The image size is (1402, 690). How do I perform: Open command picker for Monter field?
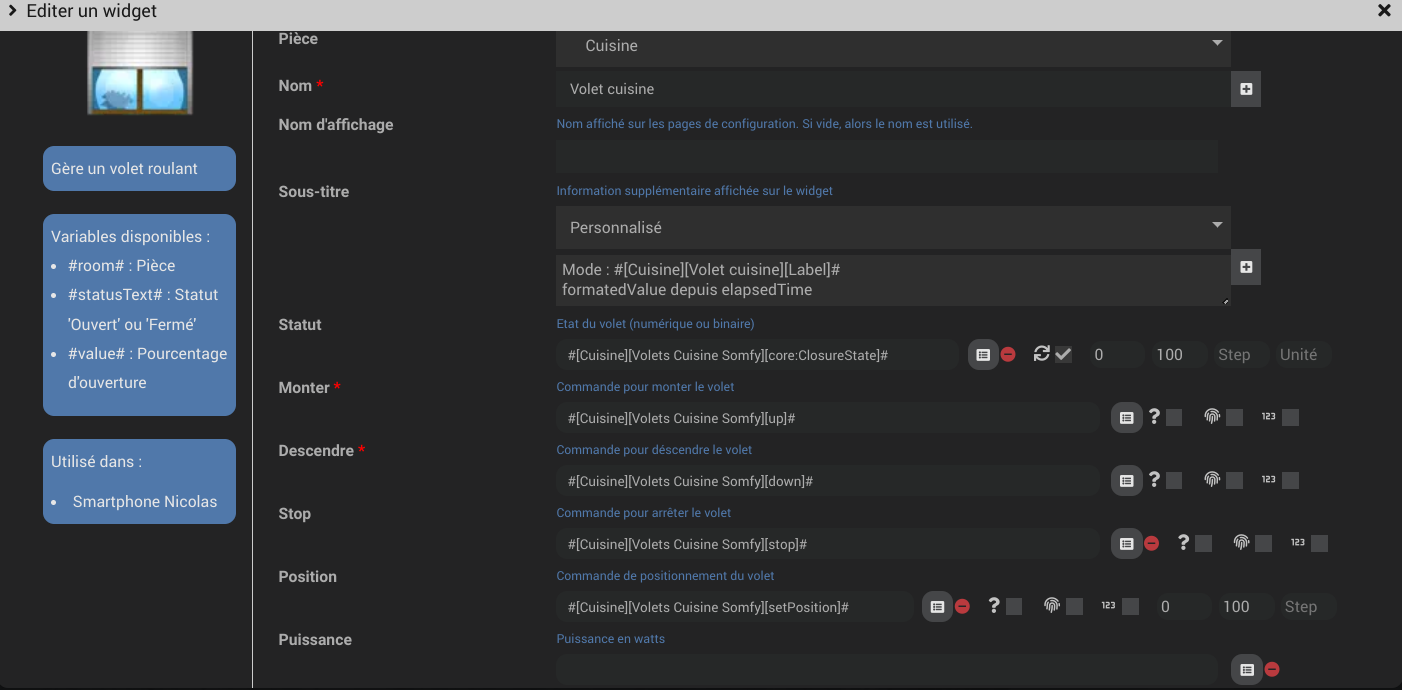[x=1126, y=418]
